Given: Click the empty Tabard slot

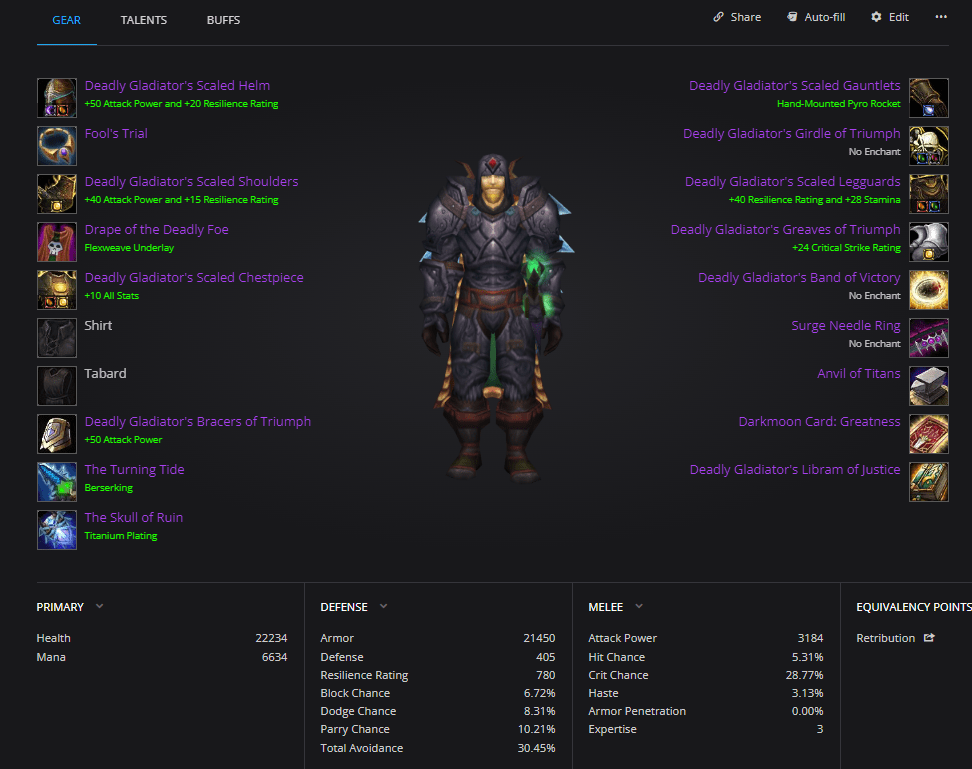Looking at the screenshot, I should click(x=57, y=385).
